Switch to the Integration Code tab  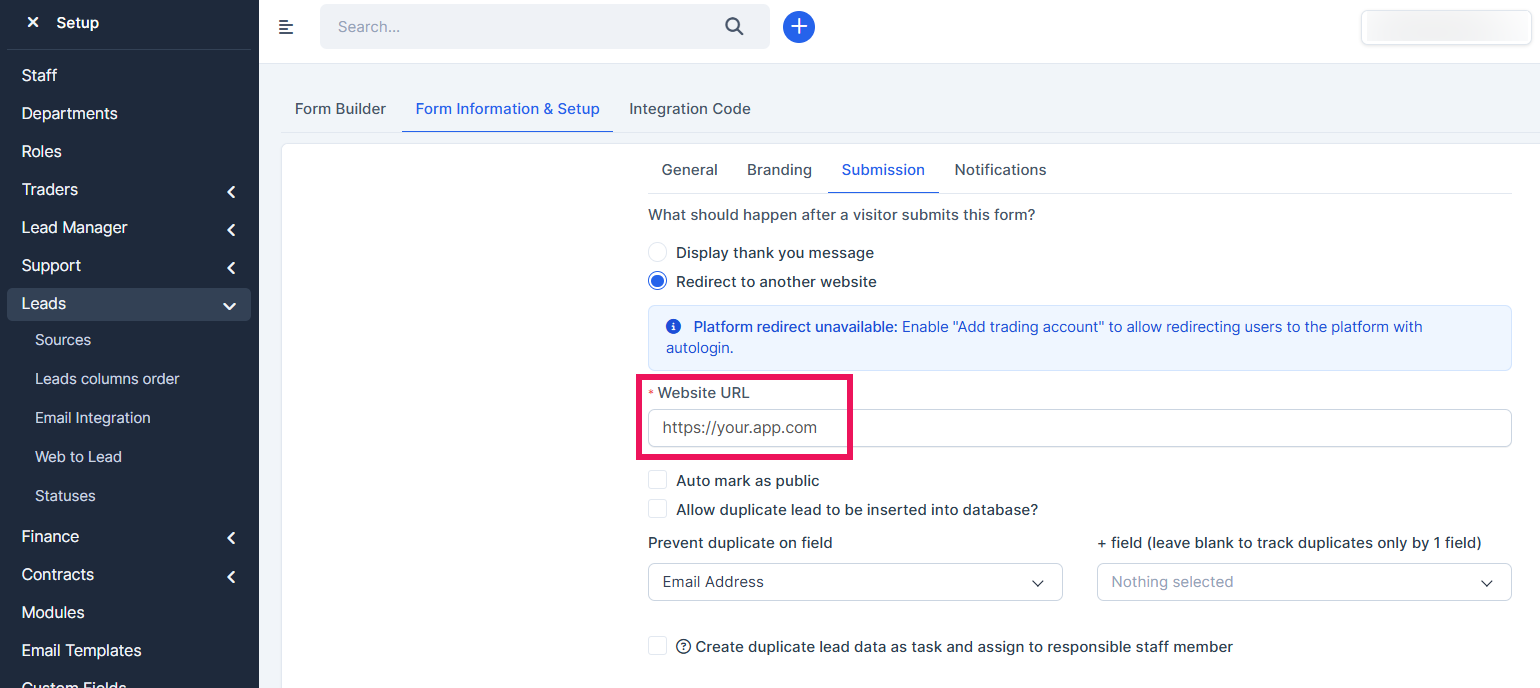(689, 109)
